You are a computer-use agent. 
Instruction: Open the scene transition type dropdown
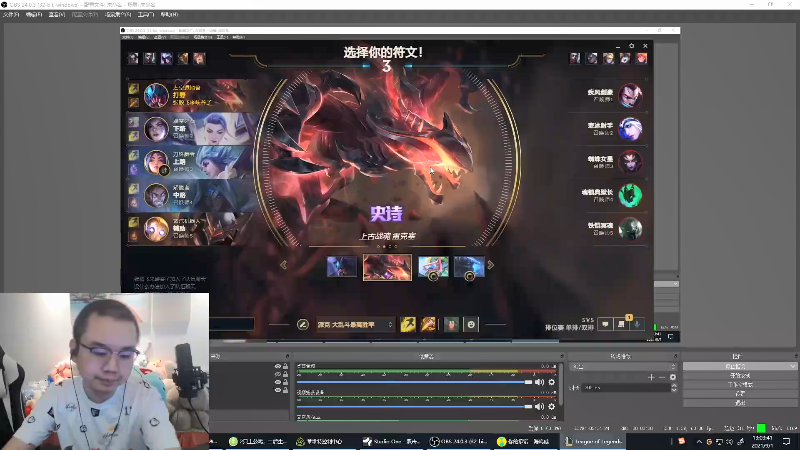click(x=623, y=366)
